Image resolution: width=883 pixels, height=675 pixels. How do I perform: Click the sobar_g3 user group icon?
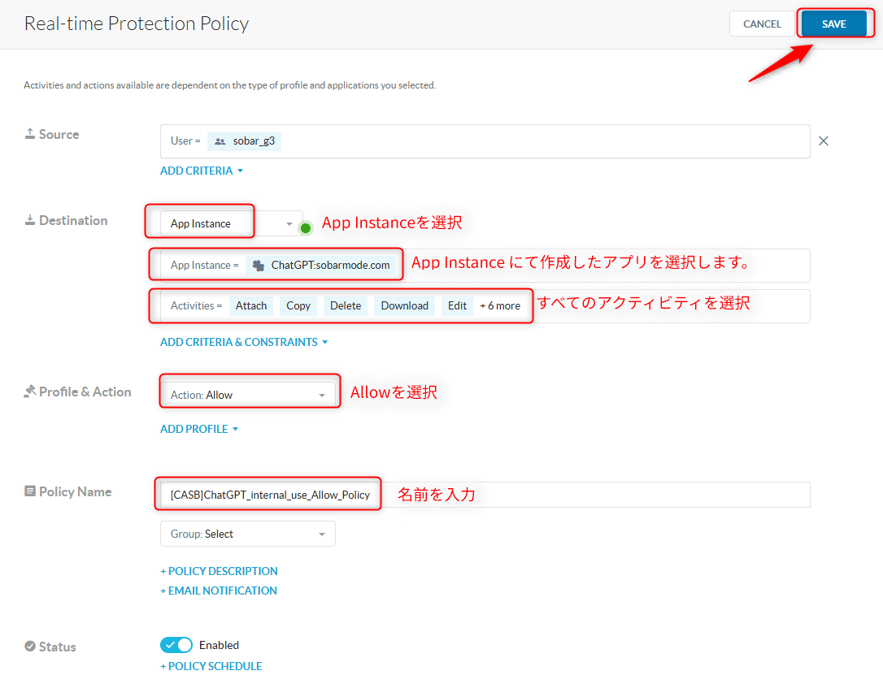point(220,141)
